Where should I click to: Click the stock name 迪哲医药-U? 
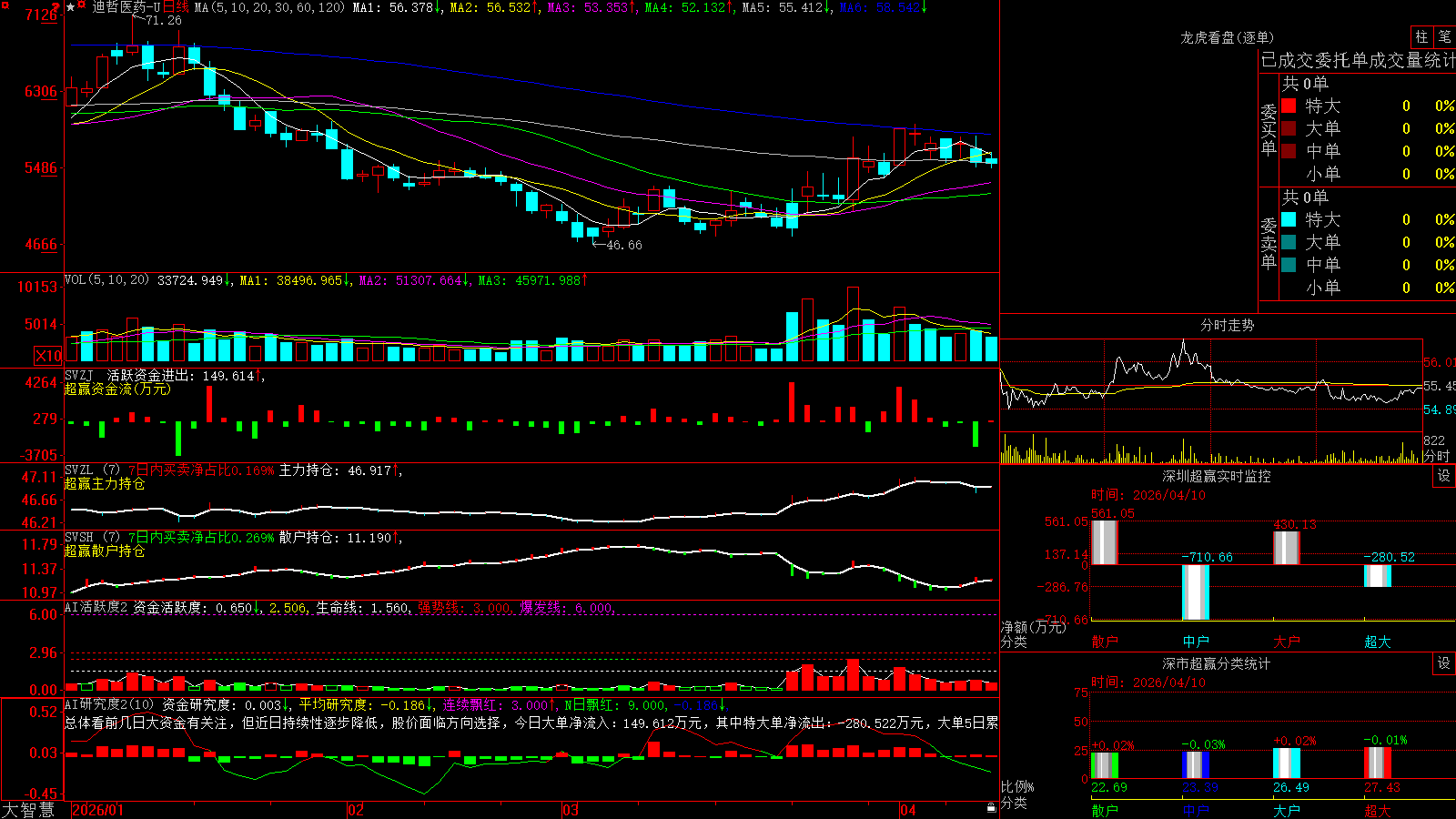(x=126, y=7)
